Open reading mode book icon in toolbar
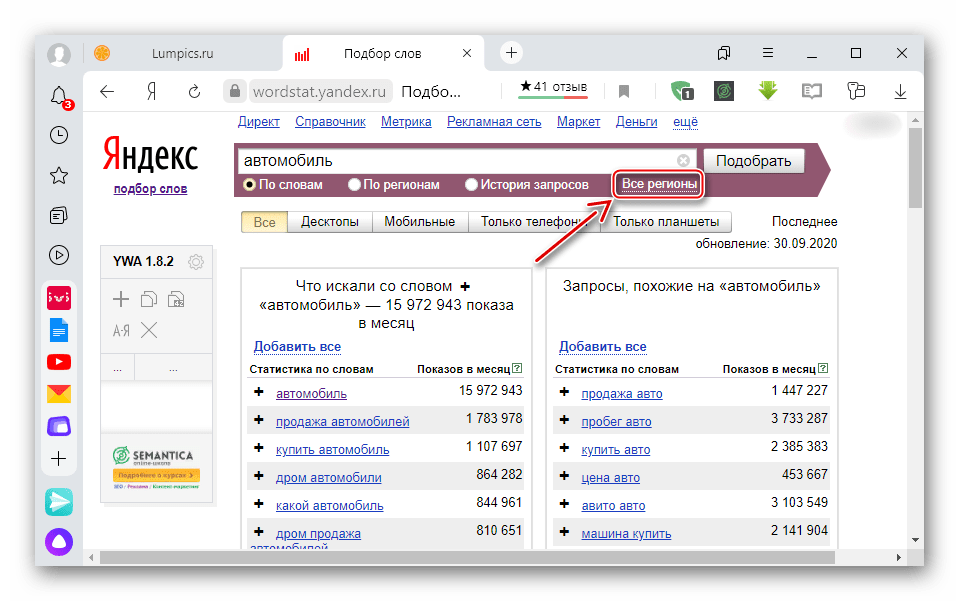 pos(812,91)
